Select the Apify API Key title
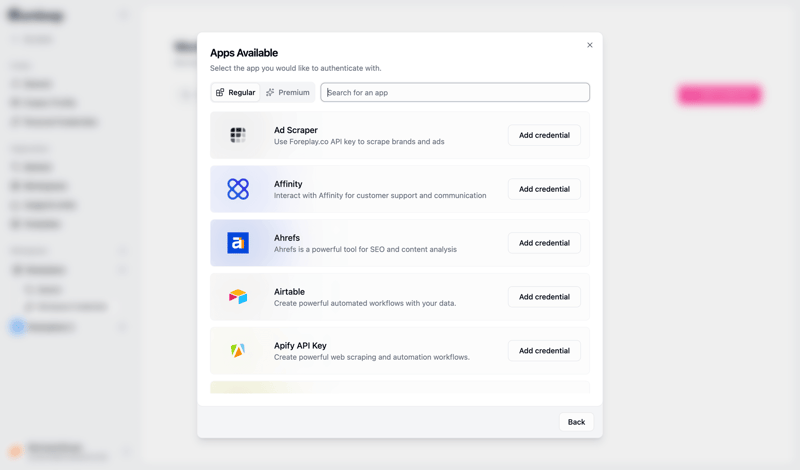800x470 pixels. (300, 345)
